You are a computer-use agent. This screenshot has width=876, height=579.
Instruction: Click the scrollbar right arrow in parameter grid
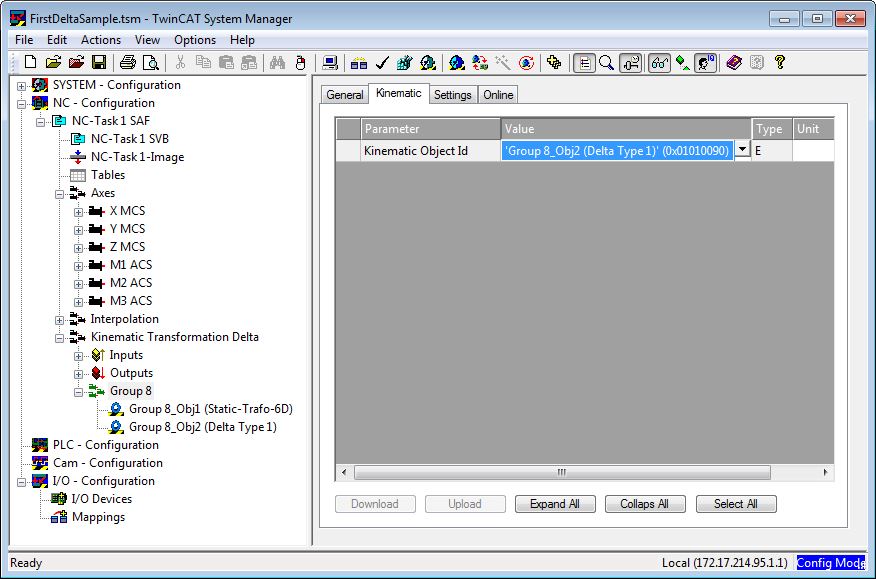pos(825,472)
